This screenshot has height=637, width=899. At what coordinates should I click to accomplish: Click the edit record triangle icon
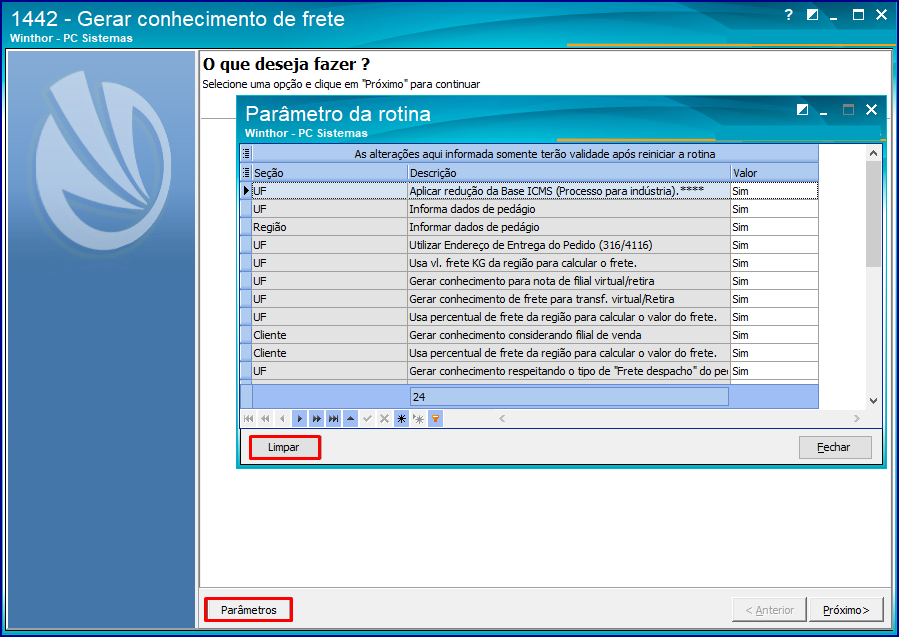[350, 419]
